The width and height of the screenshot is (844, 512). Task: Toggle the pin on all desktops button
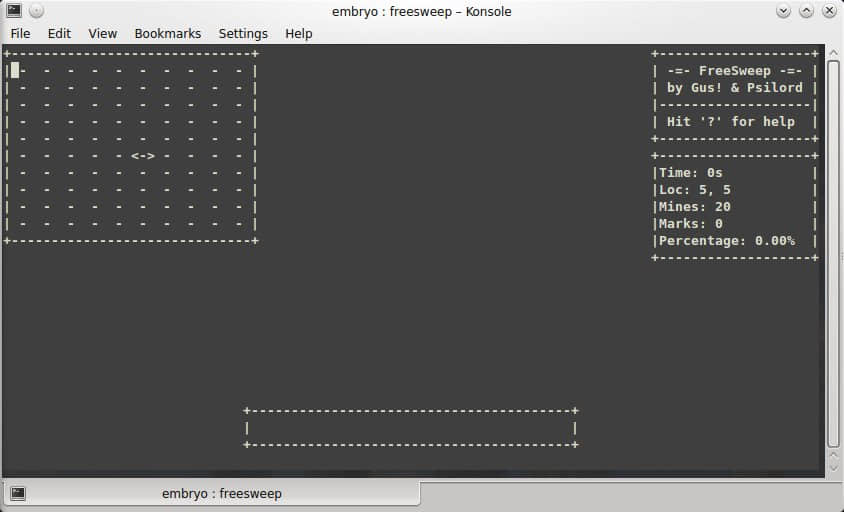[38, 11]
